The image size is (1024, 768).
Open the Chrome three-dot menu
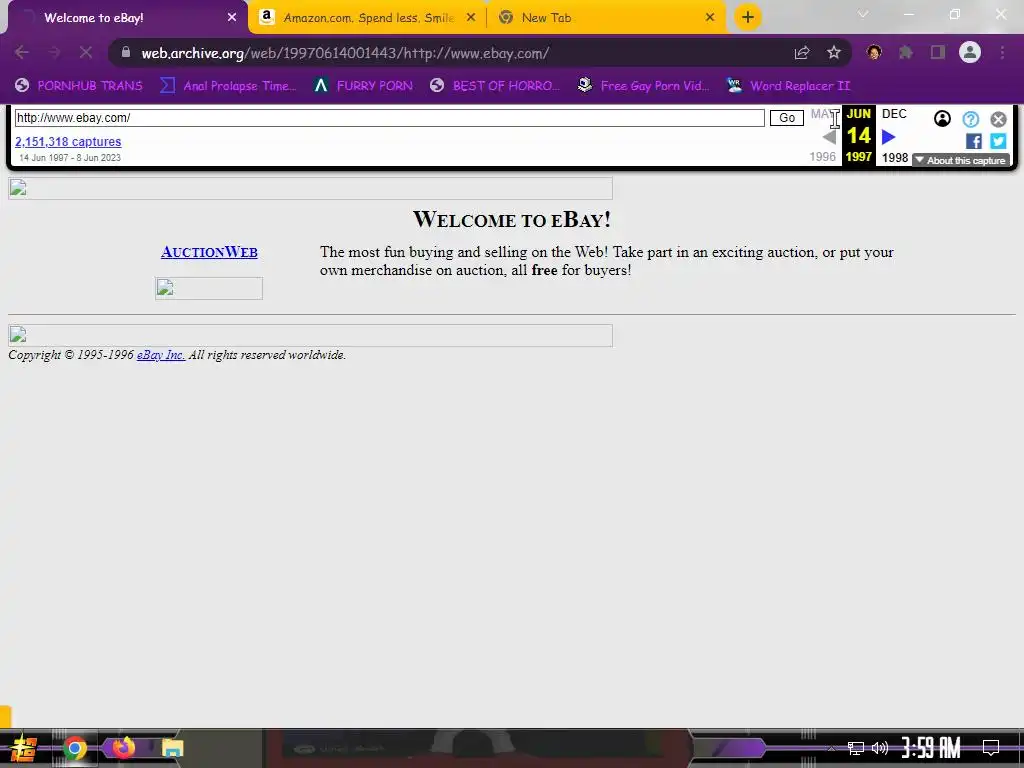[x=1002, y=52]
